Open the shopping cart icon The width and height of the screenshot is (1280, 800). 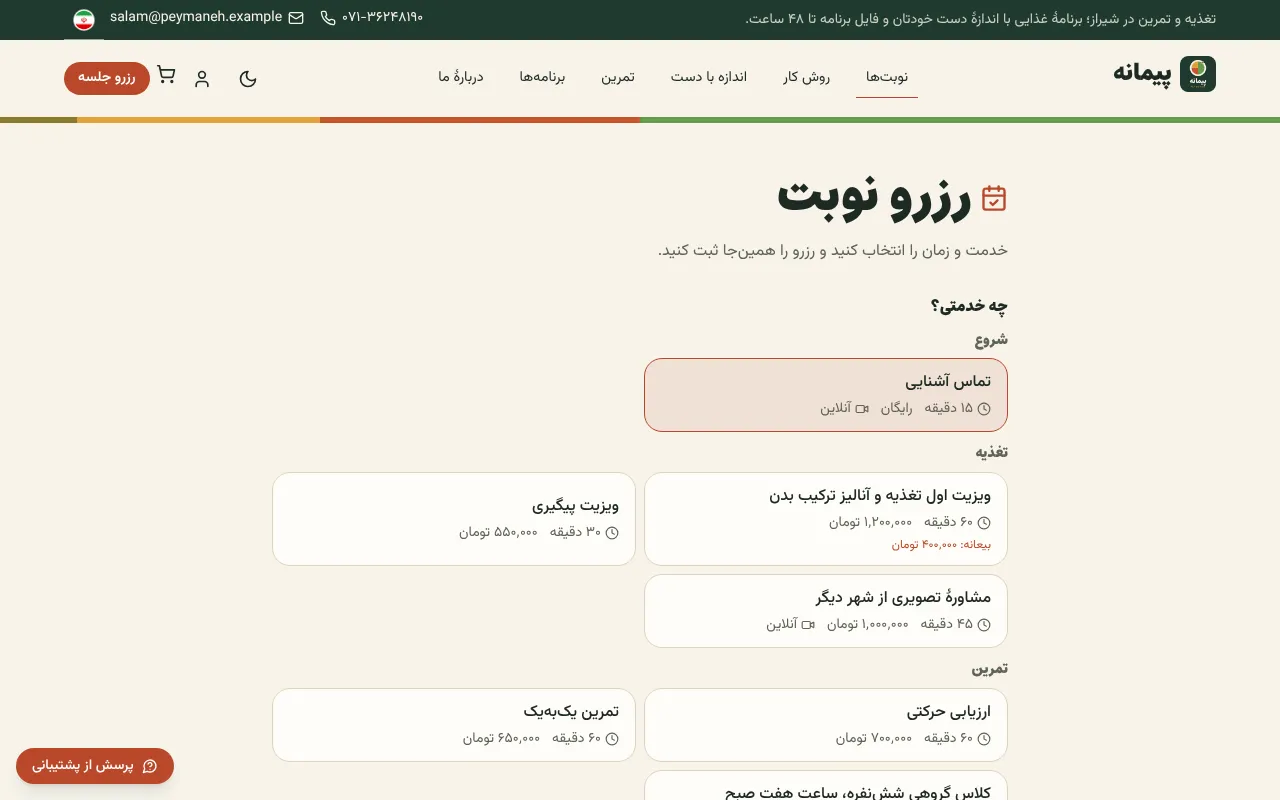(x=166, y=75)
